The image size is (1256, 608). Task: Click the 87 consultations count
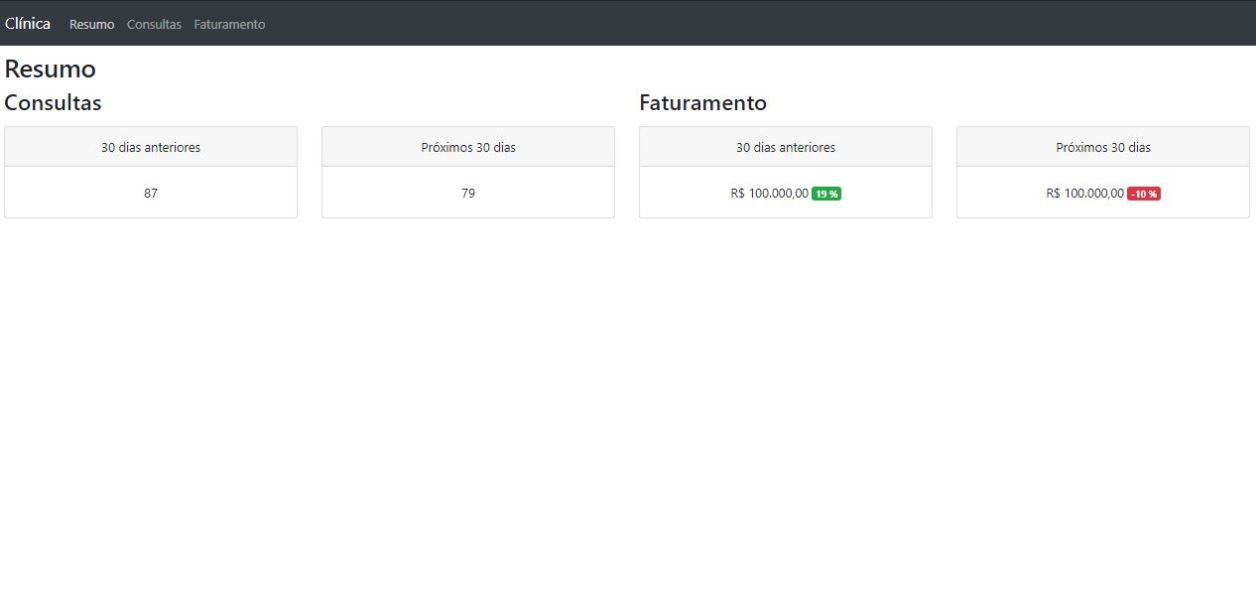150,193
